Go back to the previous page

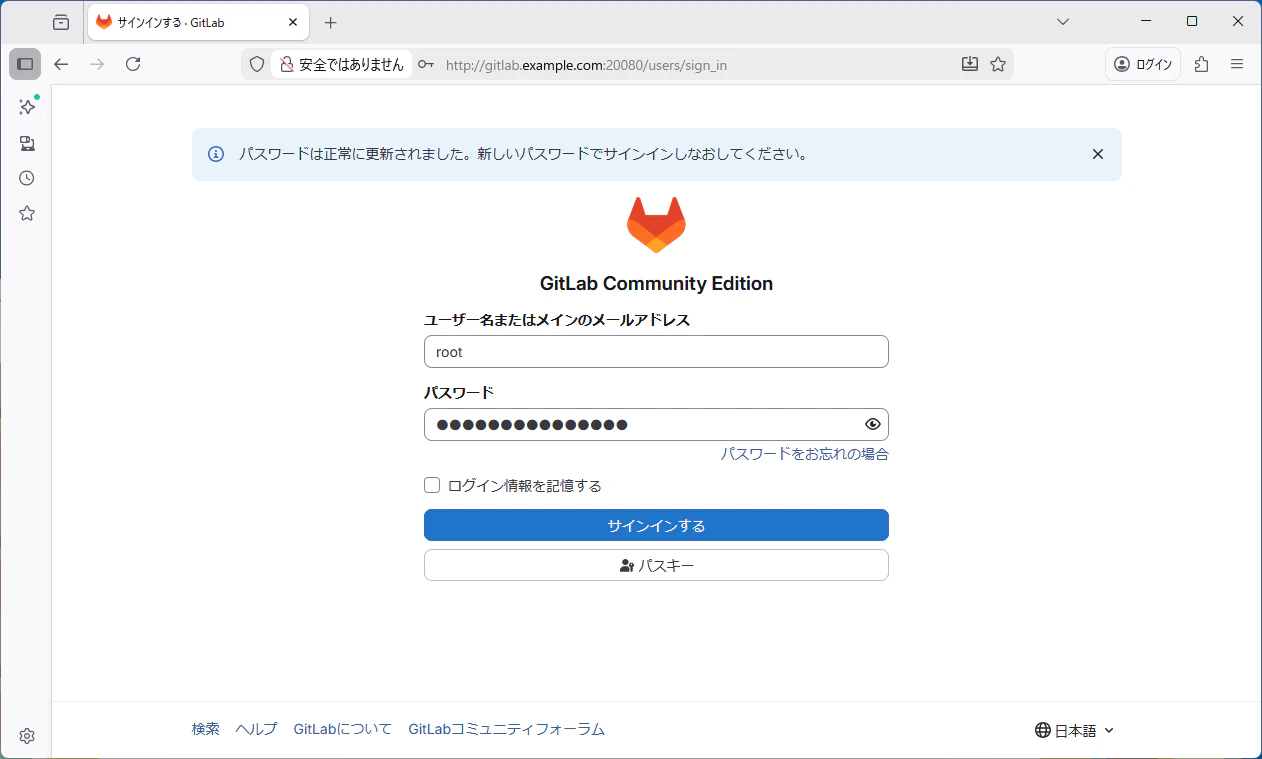tap(61, 64)
